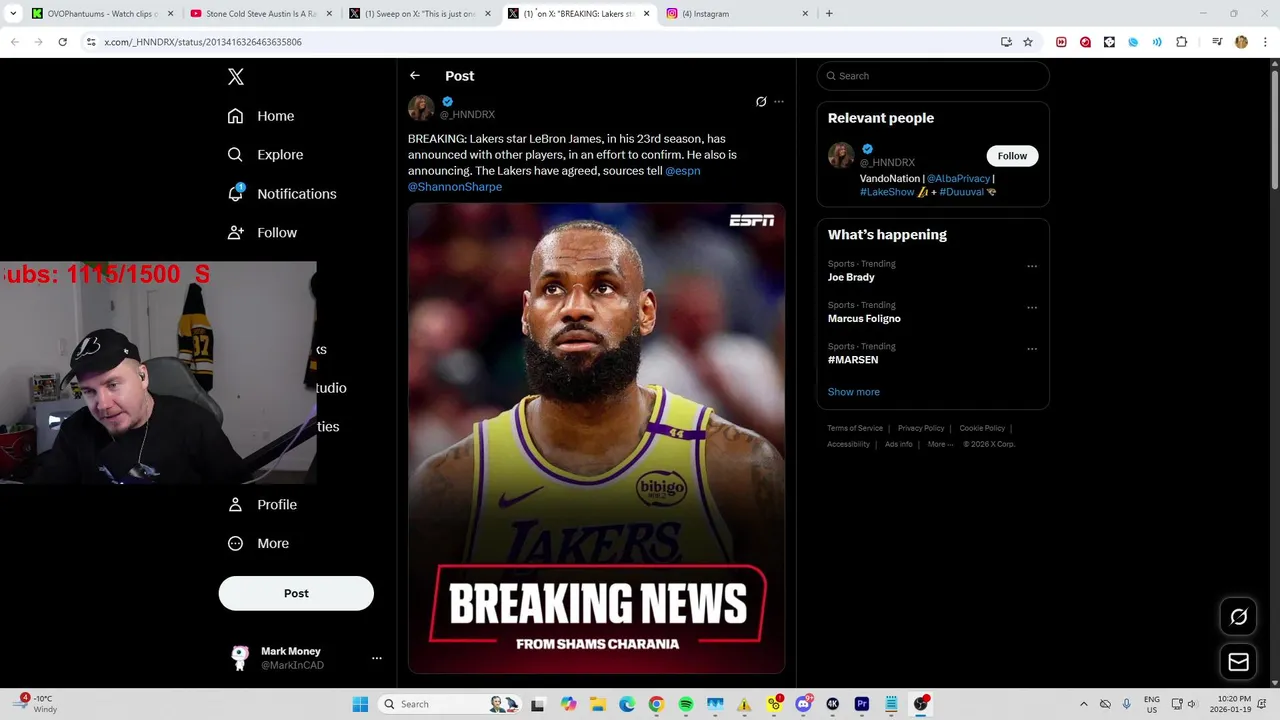
Task: Open the floating Grok button
Action: click(1238, 617)
